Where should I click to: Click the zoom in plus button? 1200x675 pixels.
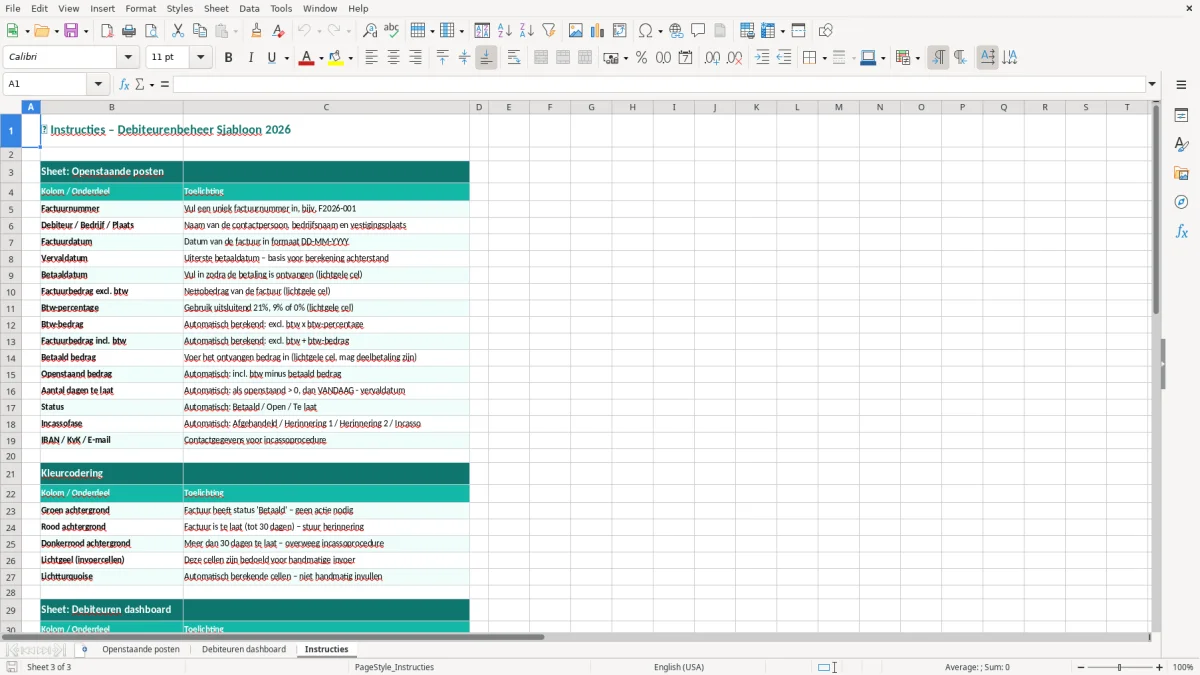coord(1160,667)
